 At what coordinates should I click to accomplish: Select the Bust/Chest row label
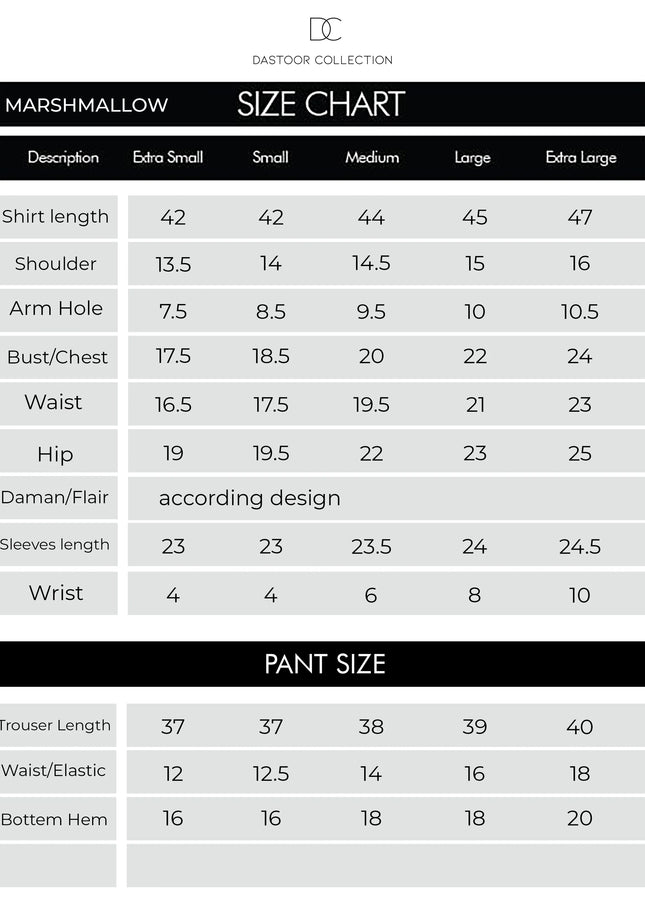coord(57,357)
